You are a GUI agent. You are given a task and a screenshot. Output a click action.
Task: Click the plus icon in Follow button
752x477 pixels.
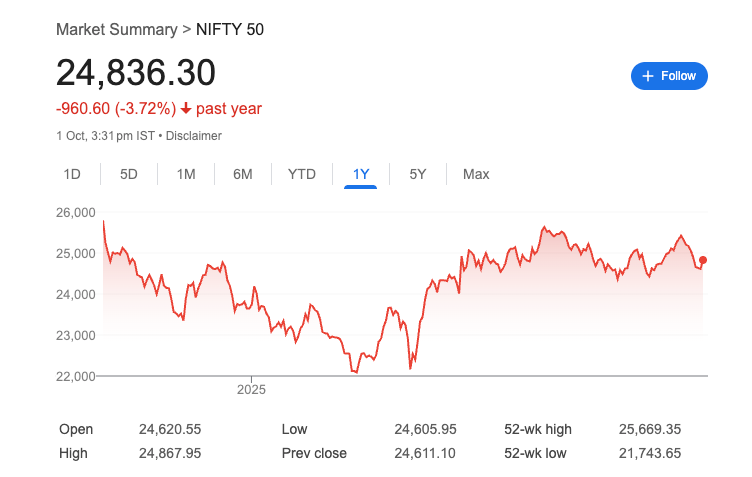(x=648, y=76)
